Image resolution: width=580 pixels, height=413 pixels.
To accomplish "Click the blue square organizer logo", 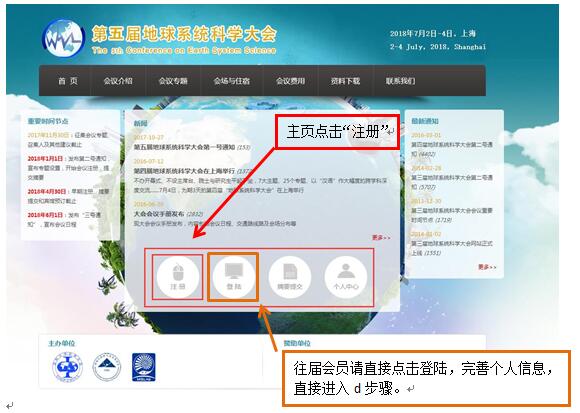I will 144,367.
